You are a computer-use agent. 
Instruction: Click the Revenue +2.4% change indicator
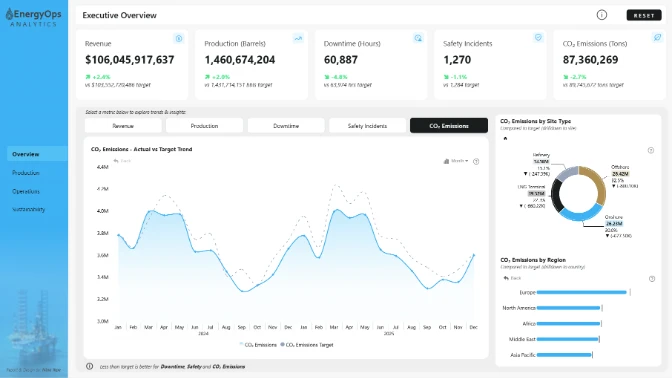point(98,77)
